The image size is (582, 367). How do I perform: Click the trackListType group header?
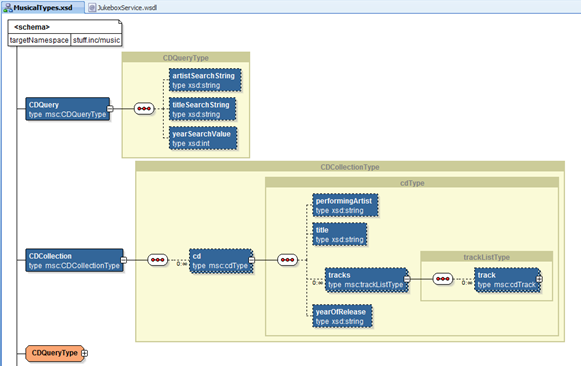pyautogui.click(x=487, y=256)
